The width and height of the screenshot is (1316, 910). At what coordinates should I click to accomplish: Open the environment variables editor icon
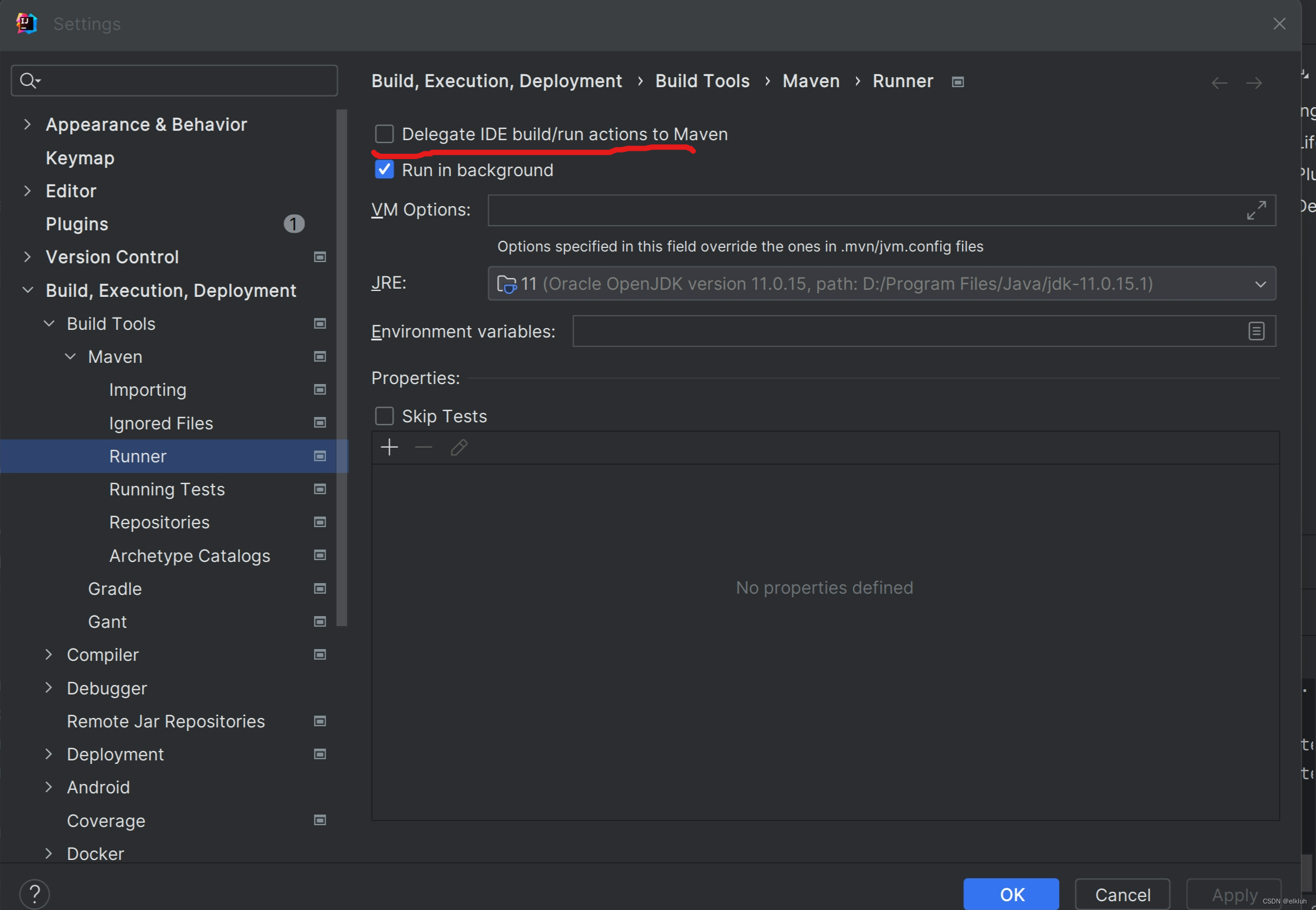click(1256, 331)
